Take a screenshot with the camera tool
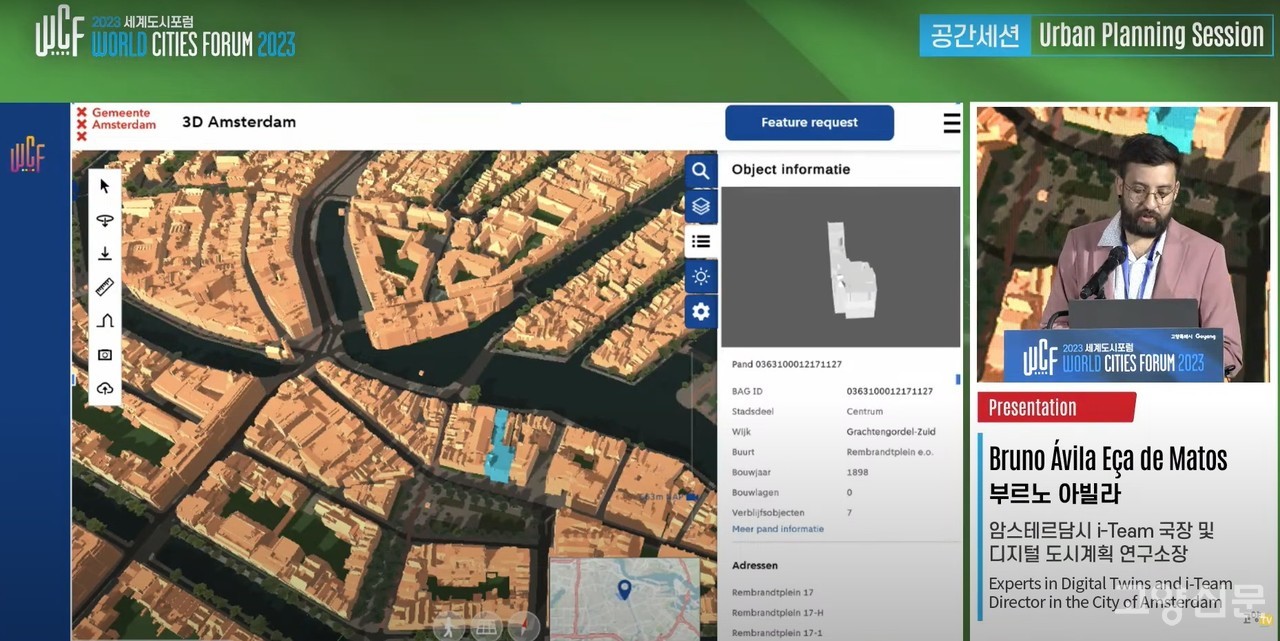 [x=105, y=354]
